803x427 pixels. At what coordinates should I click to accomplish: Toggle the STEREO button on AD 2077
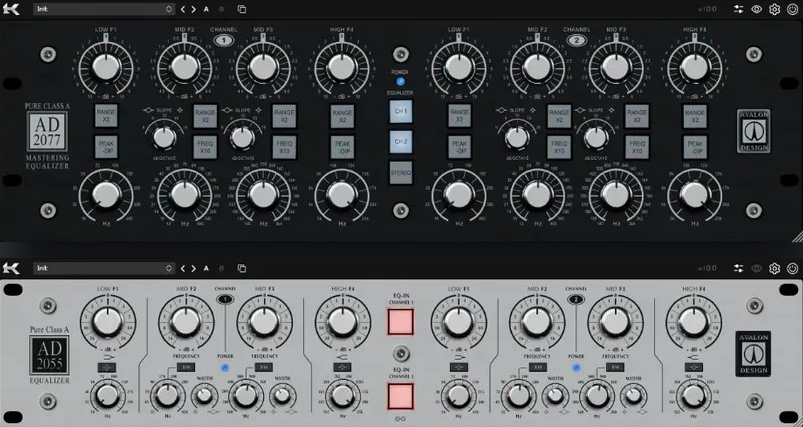pyautogui.click(x=400, y=173)
